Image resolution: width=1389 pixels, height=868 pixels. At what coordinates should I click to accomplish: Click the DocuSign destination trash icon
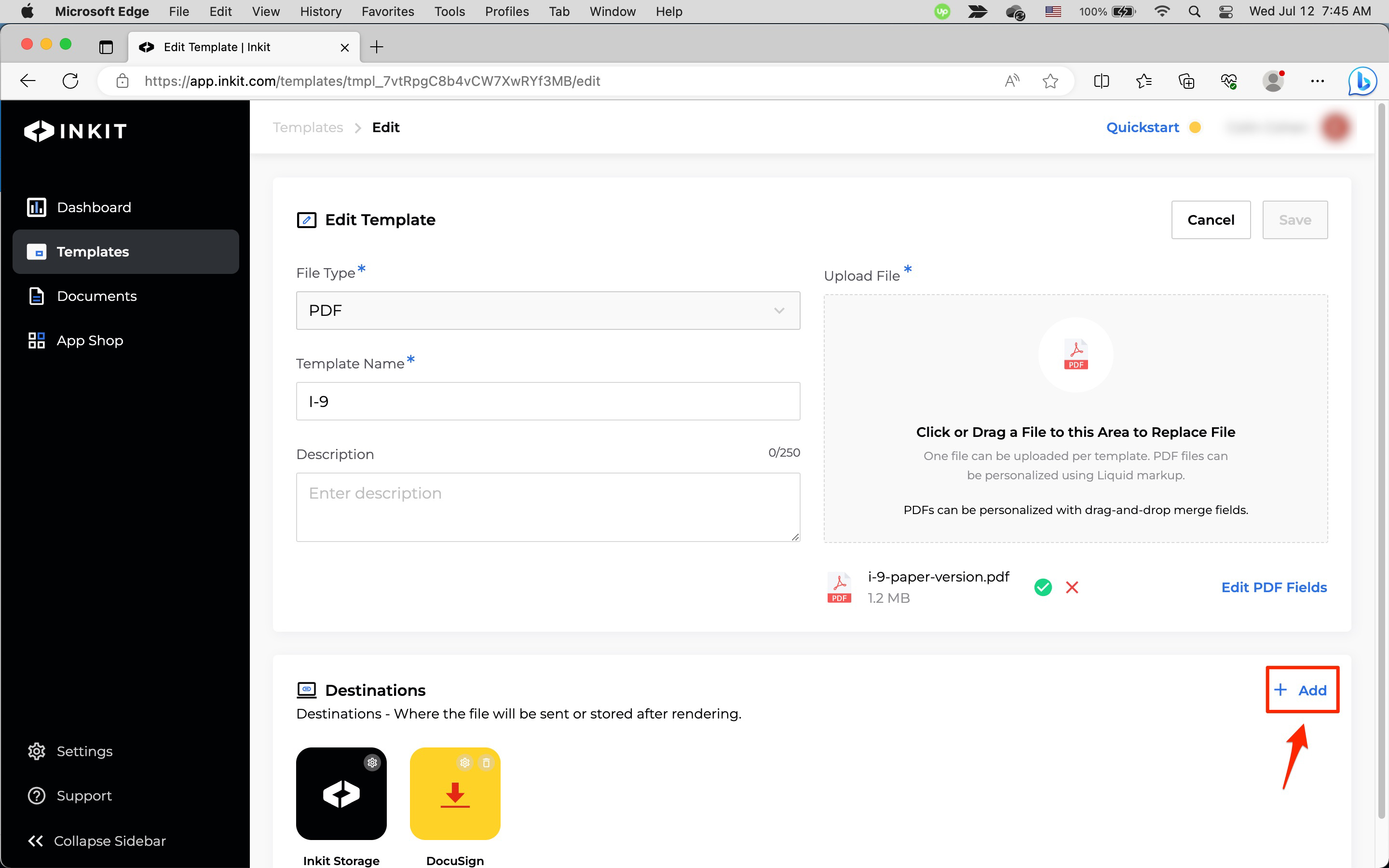pos(486,762)
